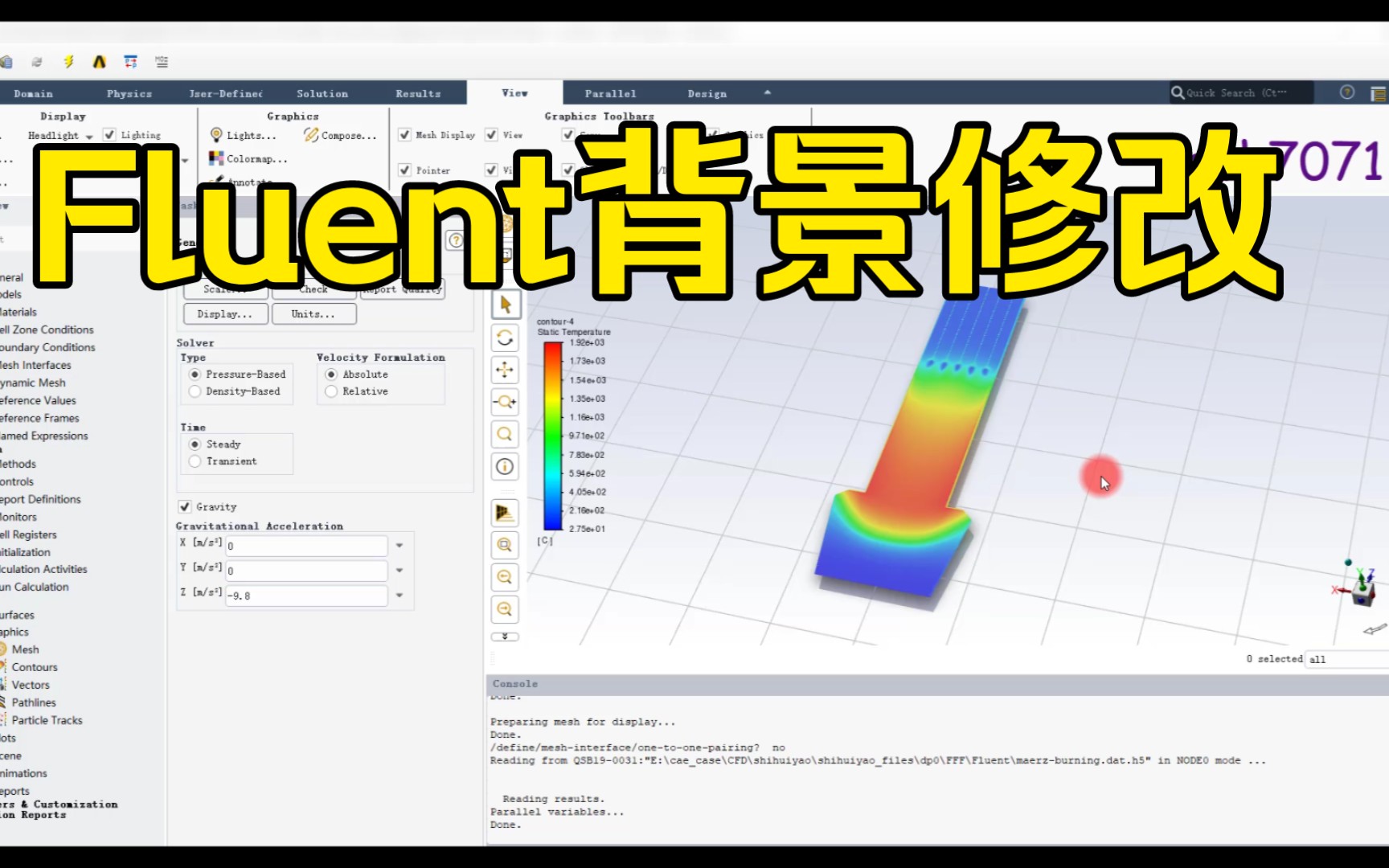The width and height of the screenshot is (1389, 868).
Task: Activate the pan view tool
Action: point(504,370)
